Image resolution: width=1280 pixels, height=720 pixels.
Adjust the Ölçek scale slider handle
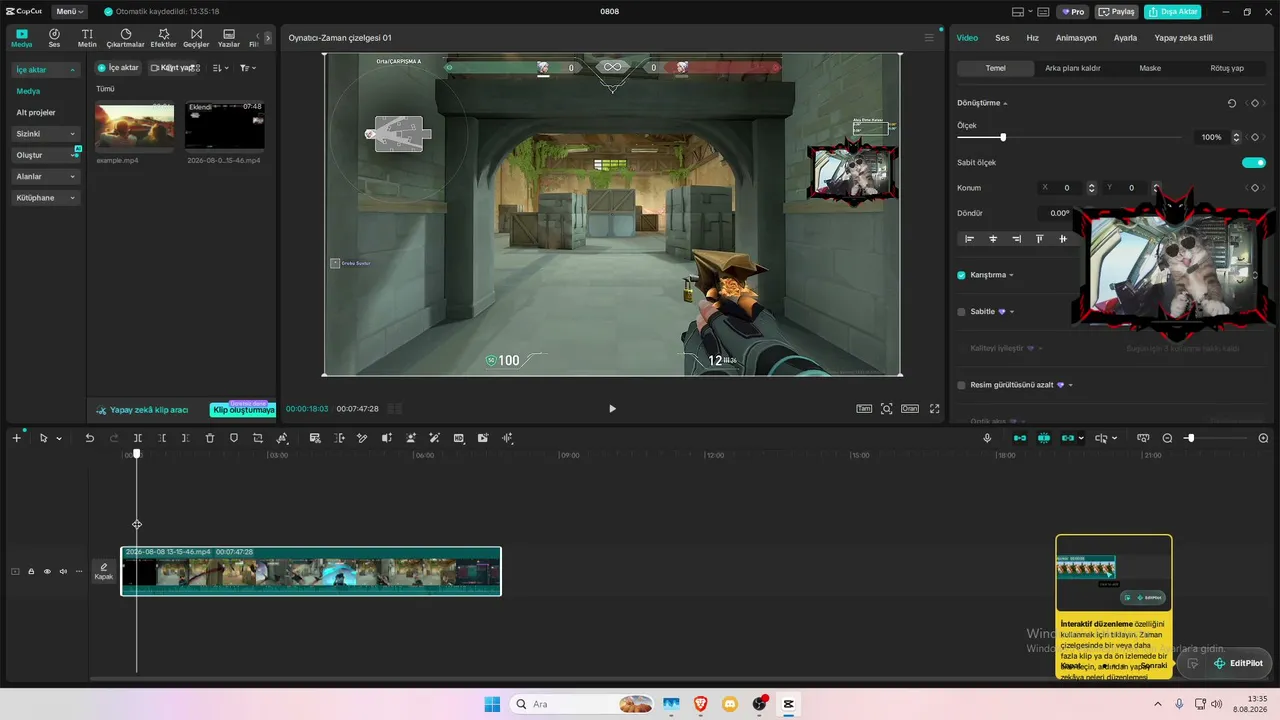pos(1003,137)
